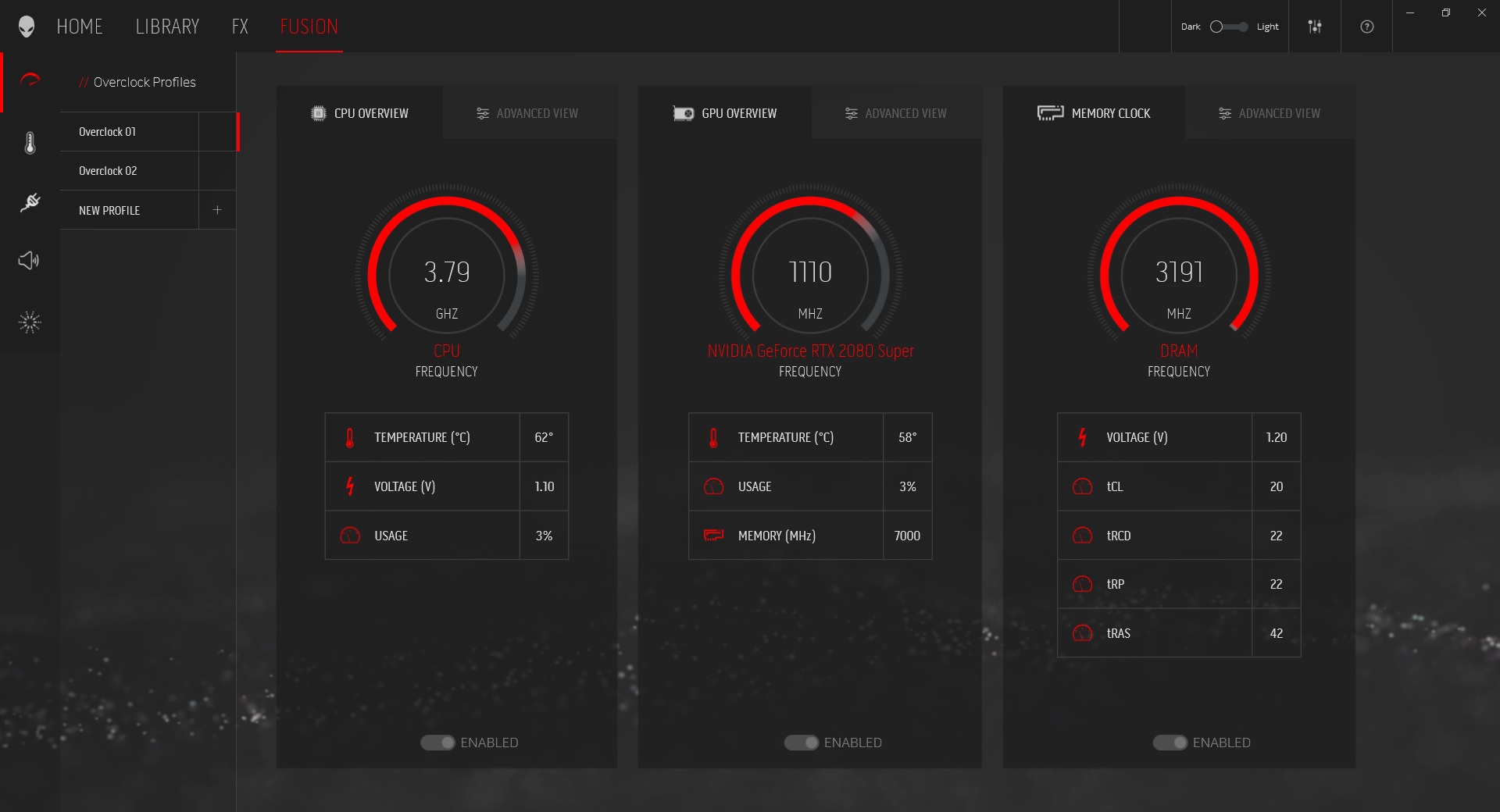Click the GPU temperature value 58°
The height and width of the screenshot is (812, 1500).
907,437
